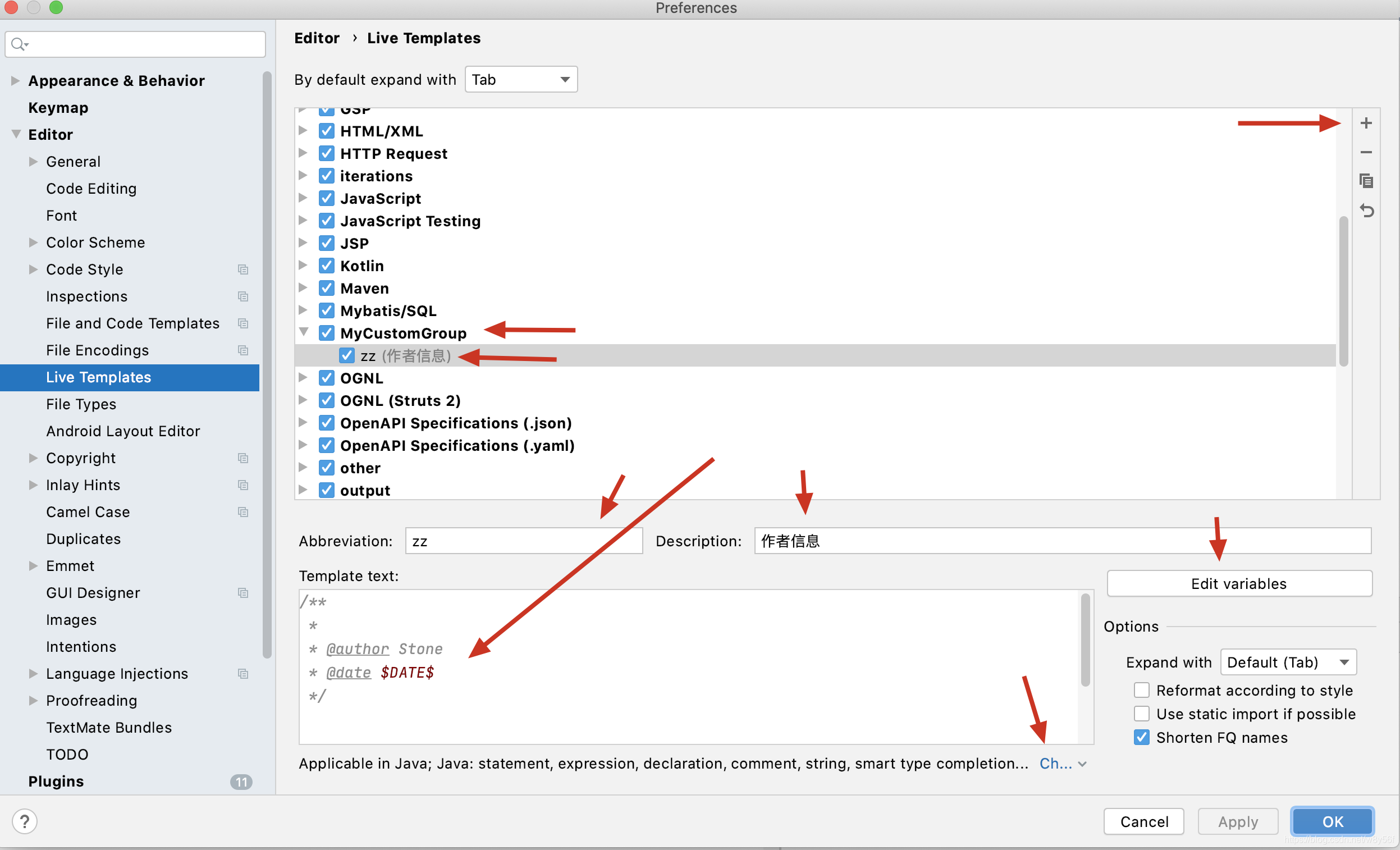
Task: Enable Reformat according to style
Action: point(1141,690)
